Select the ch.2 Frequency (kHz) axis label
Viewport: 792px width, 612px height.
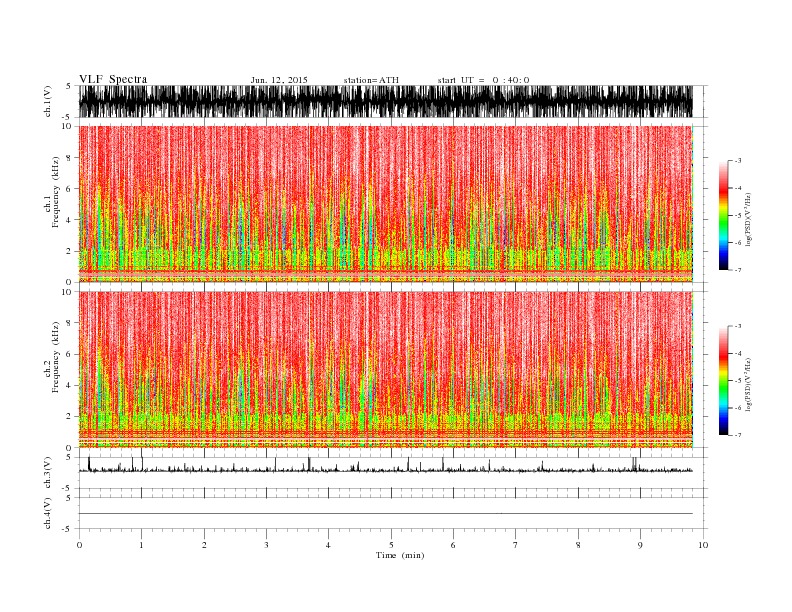(51, 370)
